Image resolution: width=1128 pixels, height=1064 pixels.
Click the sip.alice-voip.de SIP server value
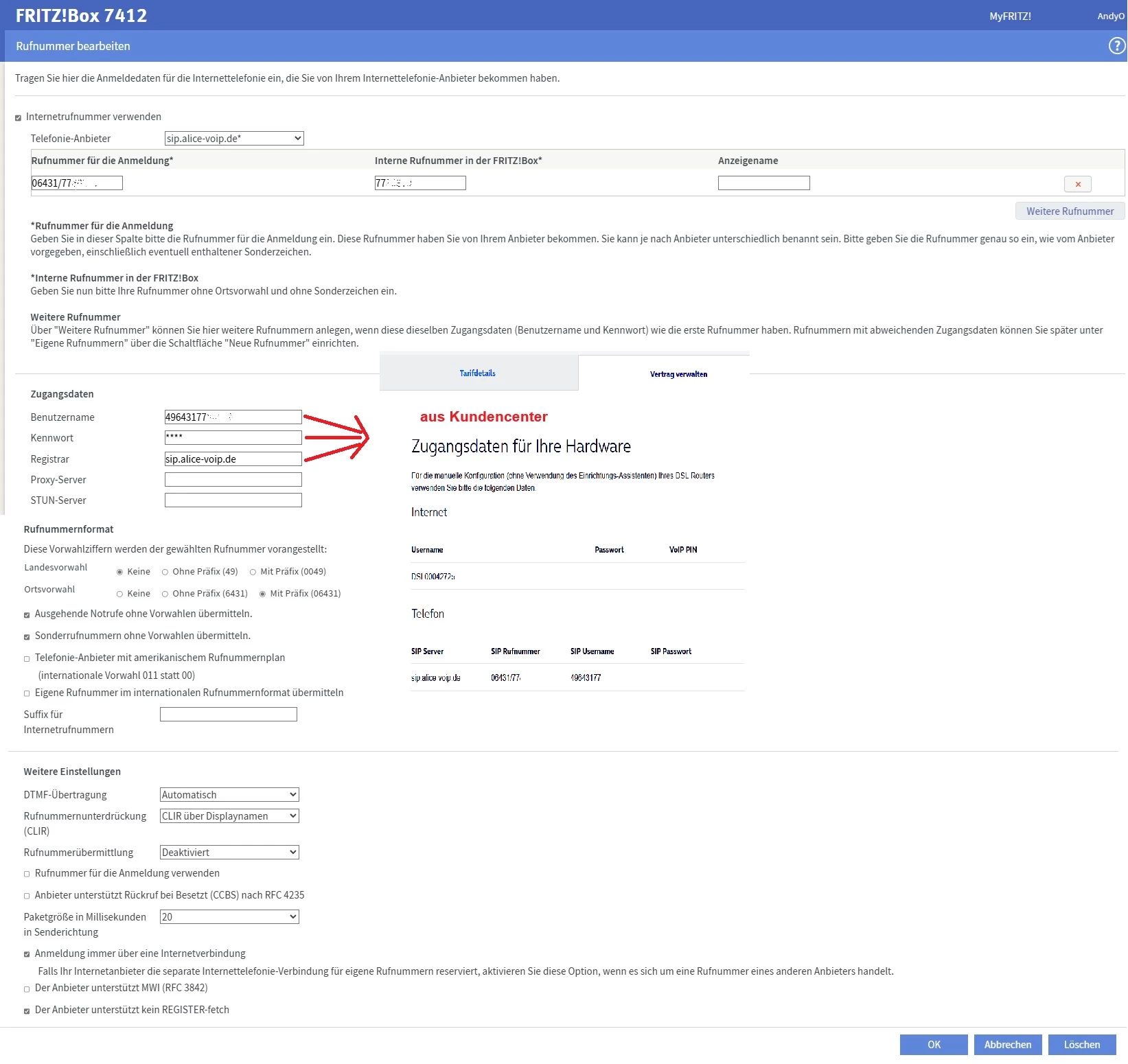tap(436, 678)
